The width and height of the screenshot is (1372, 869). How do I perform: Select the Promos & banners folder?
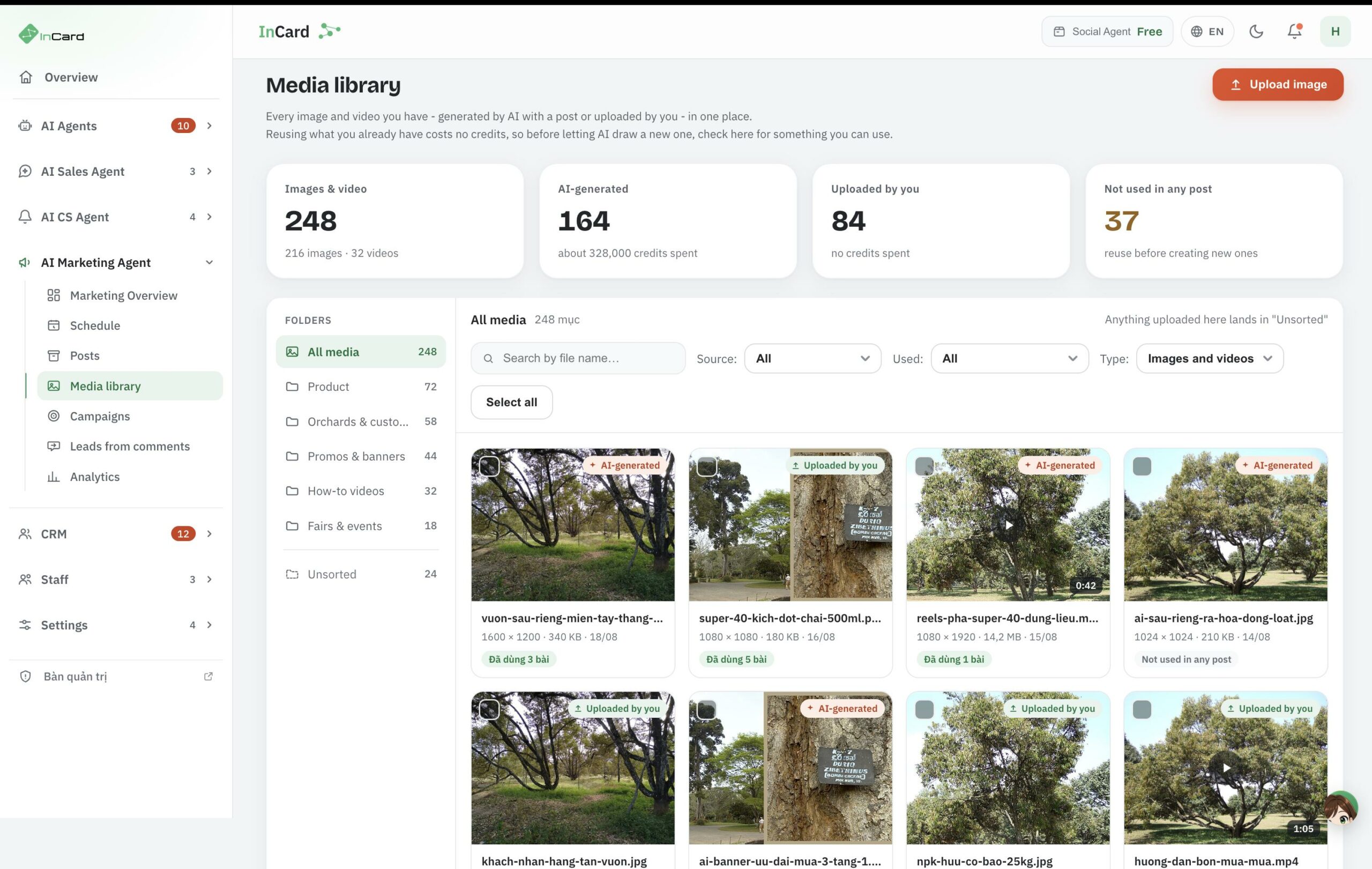tap(361, 456)
